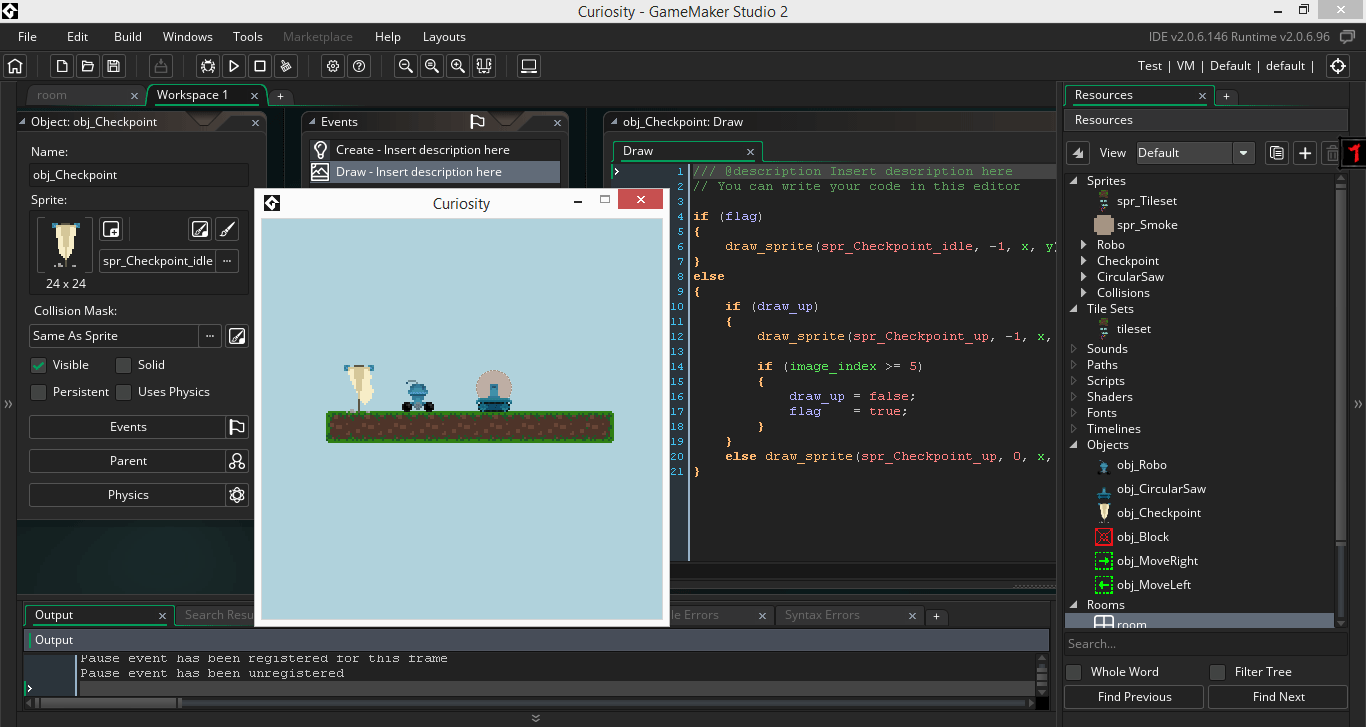
Task: Start the debugger with the bug icon
Action: coord(207,66)
